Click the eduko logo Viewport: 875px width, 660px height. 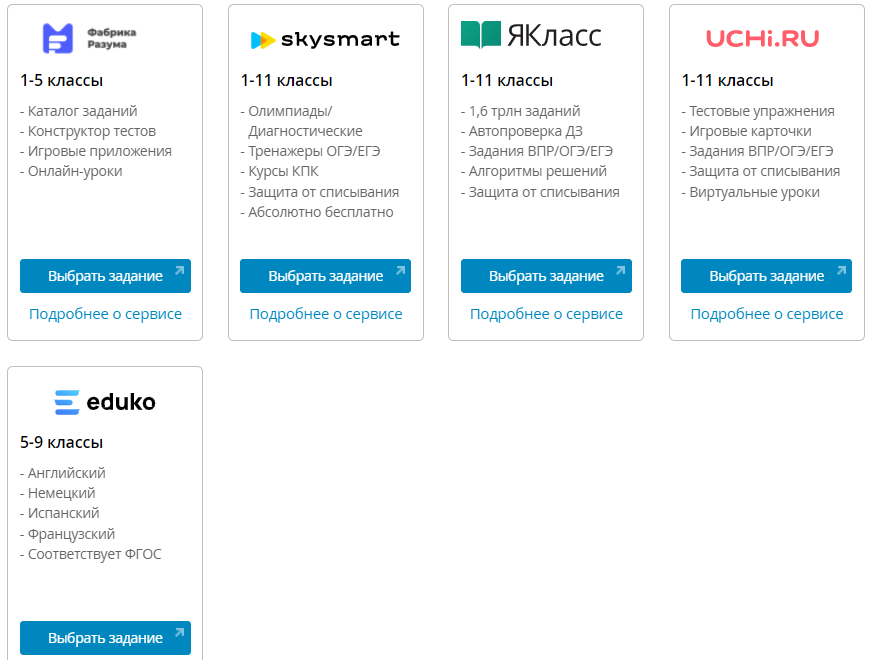tap(105, 402)
